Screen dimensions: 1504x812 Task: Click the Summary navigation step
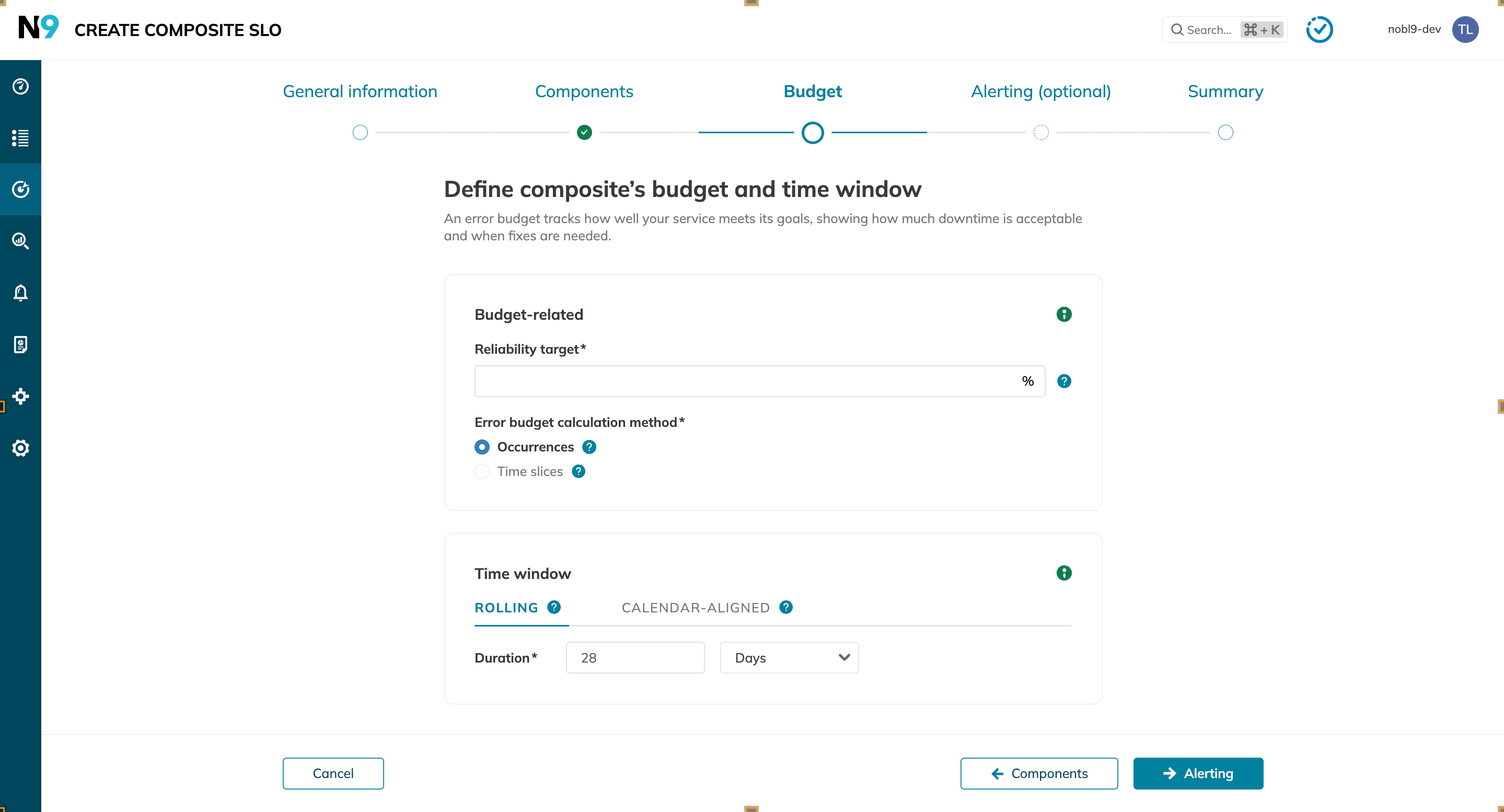[1225, 91]
